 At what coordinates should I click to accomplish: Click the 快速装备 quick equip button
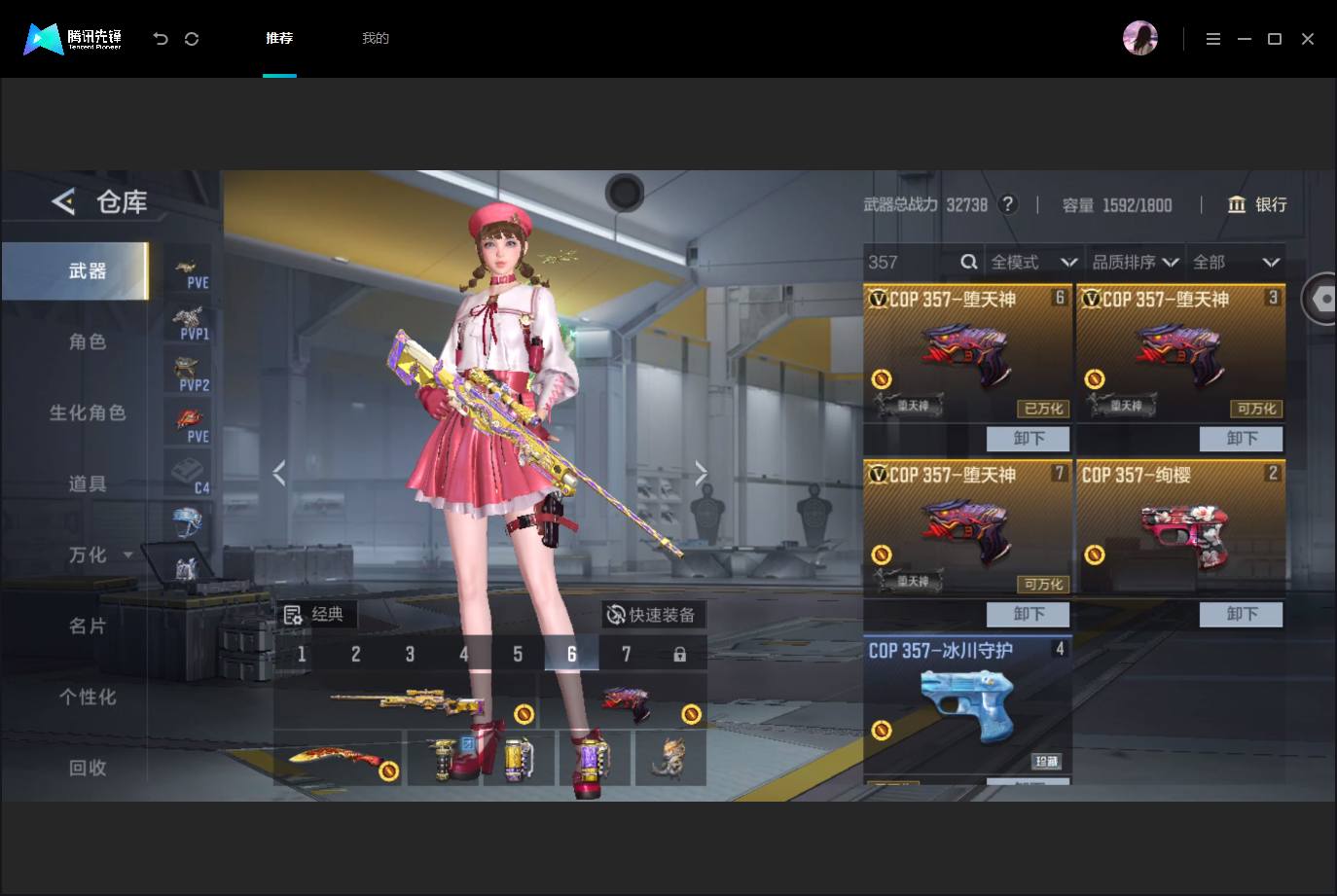[653, 615]
